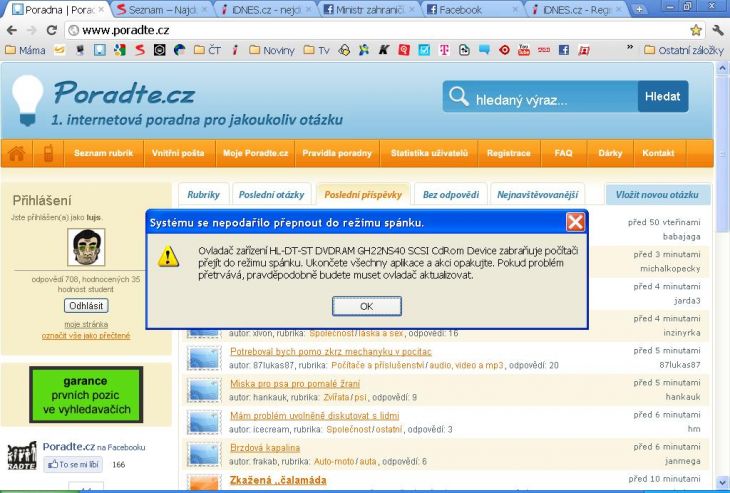Switch to the Ministr zahraničí Facebook tab
730x493 pixels.
(368, 9)
